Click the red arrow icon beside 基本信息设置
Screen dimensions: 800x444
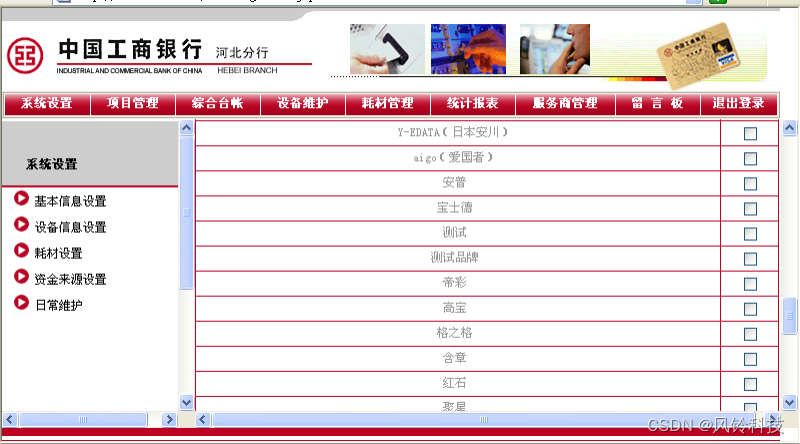click(x=21, y=198)
